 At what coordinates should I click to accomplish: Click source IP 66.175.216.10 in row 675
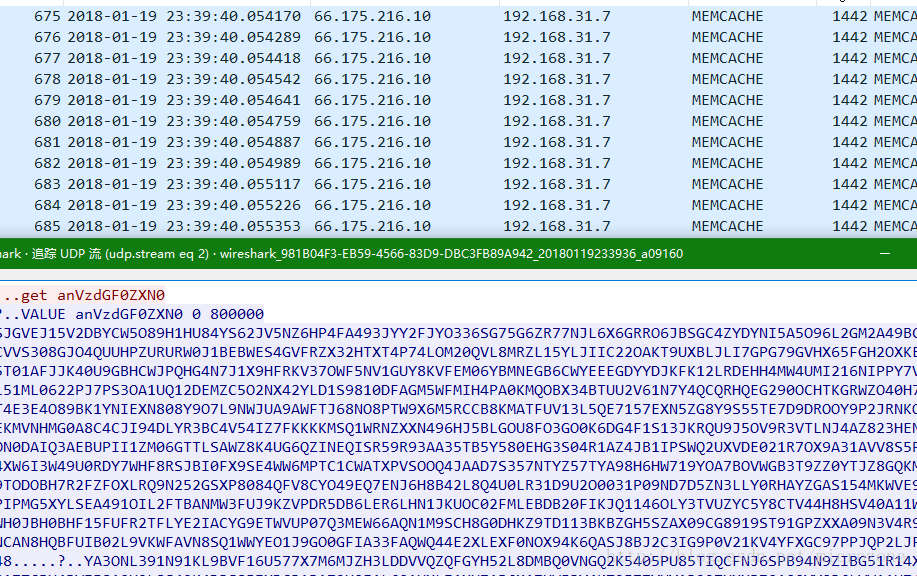click(x=373, y=16)
